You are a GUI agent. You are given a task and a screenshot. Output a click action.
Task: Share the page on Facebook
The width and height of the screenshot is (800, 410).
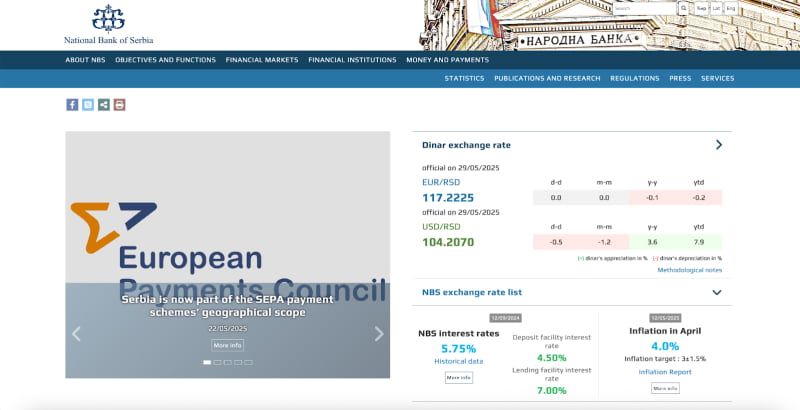(x=72, y=104)
